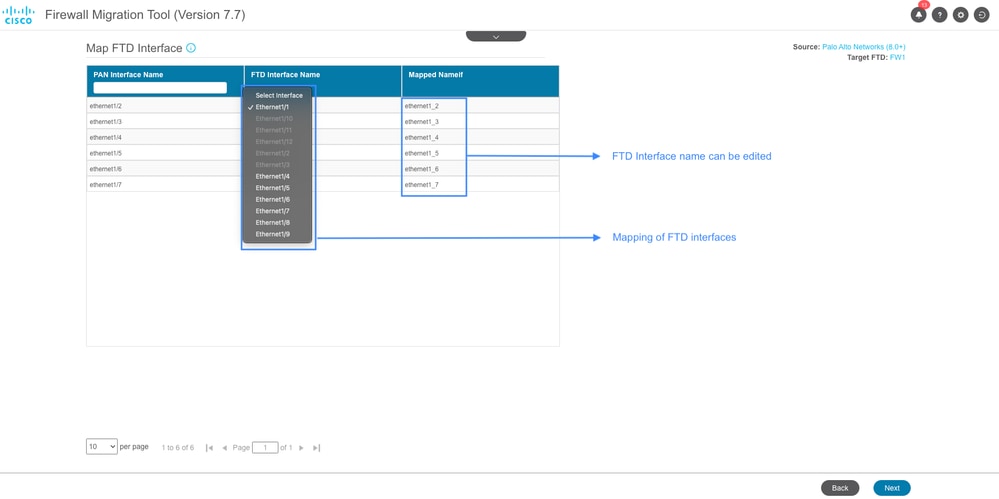Click the Cisco logo

19,15
